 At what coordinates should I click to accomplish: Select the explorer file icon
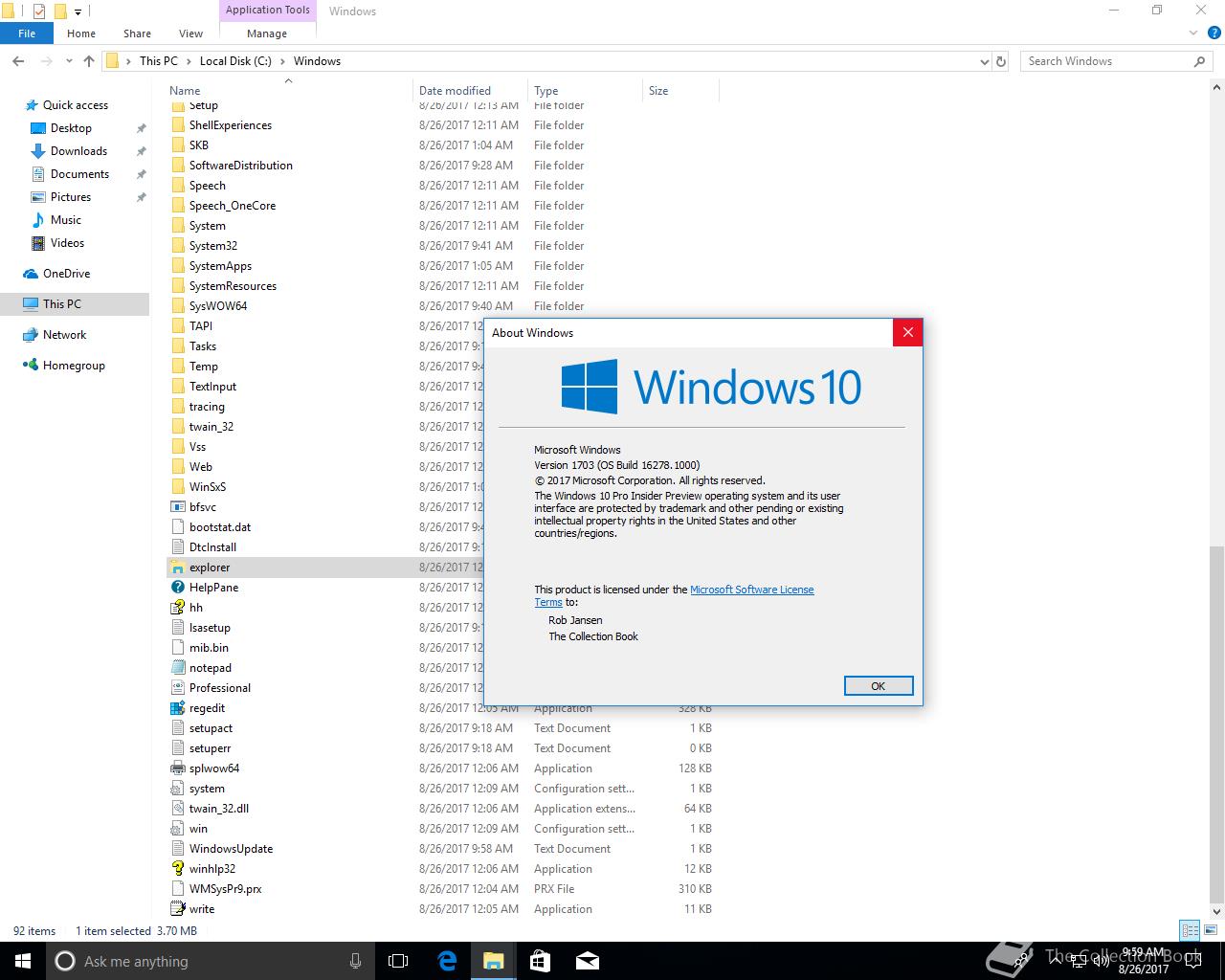point(177,568)
